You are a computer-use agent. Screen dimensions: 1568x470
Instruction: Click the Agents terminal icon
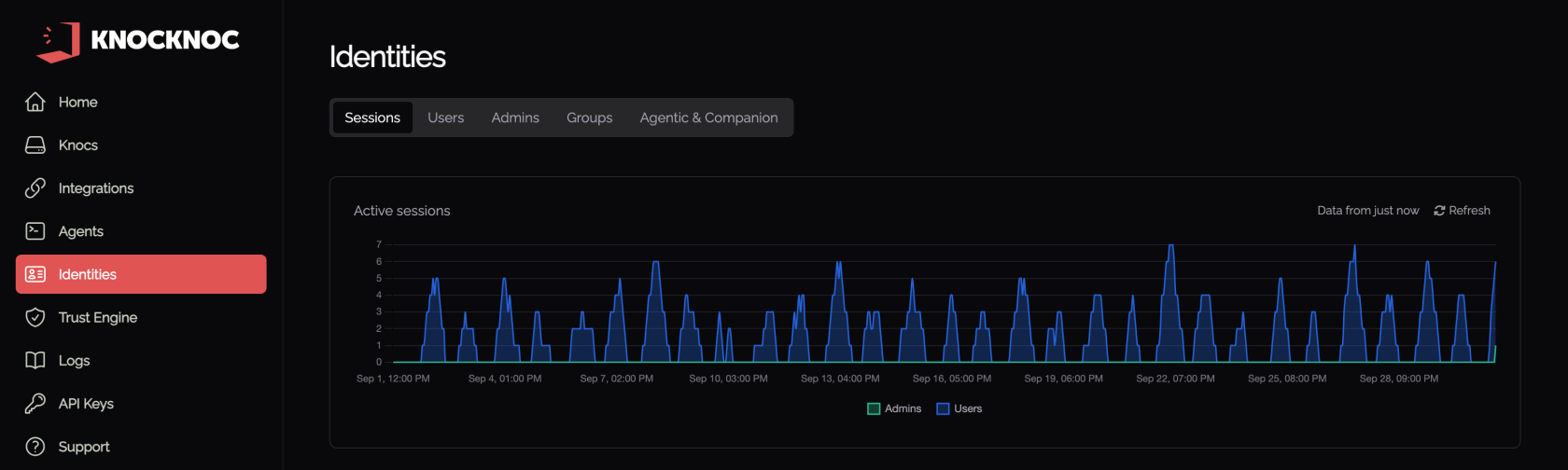35,230
